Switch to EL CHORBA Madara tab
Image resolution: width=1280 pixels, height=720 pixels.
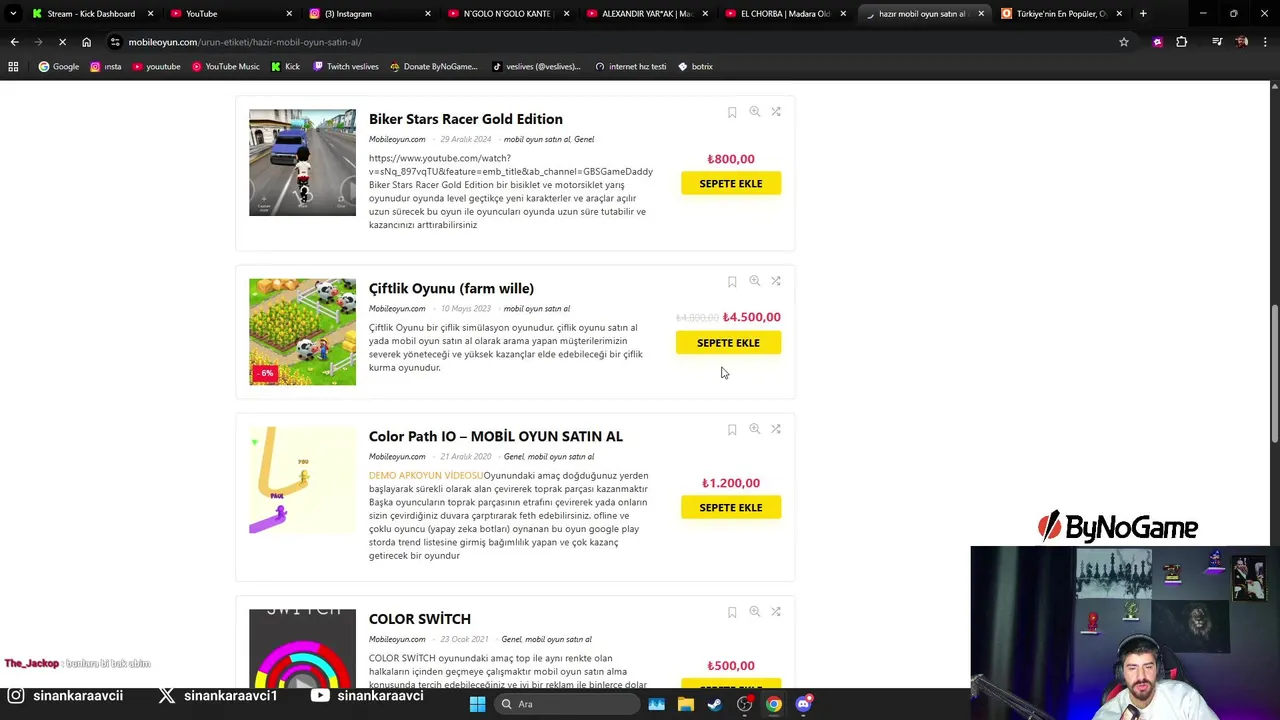(785, 14)
